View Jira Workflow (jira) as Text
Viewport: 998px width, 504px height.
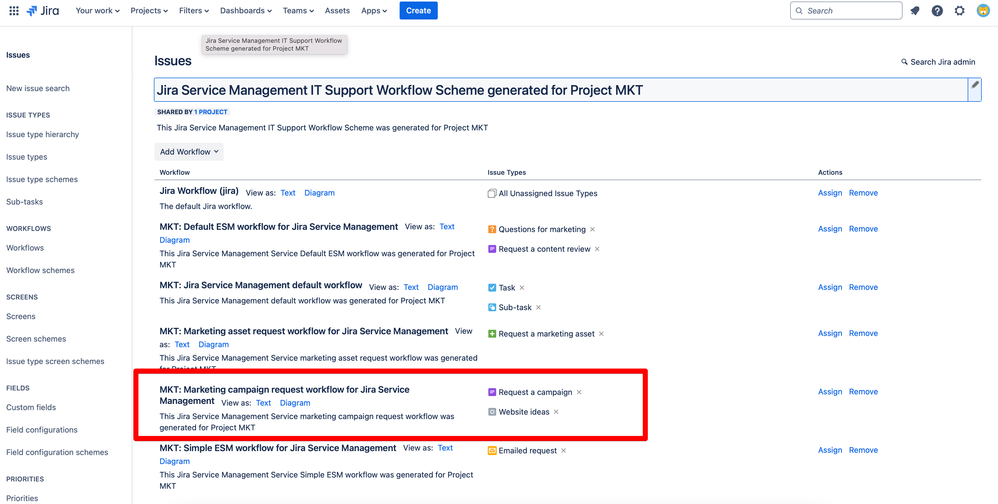(288, 193)
